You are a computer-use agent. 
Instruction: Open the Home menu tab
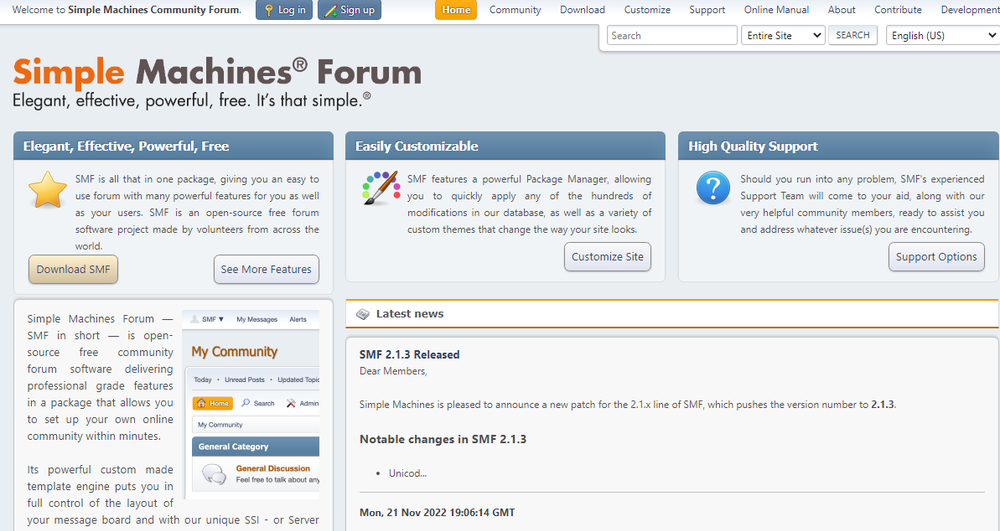point(456,10)
